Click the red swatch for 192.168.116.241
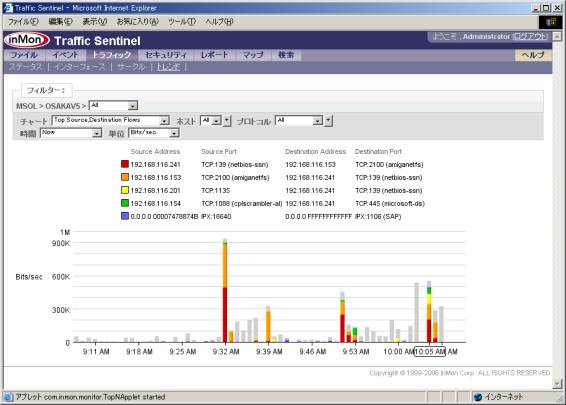The image size is (566, 405). 125,164
